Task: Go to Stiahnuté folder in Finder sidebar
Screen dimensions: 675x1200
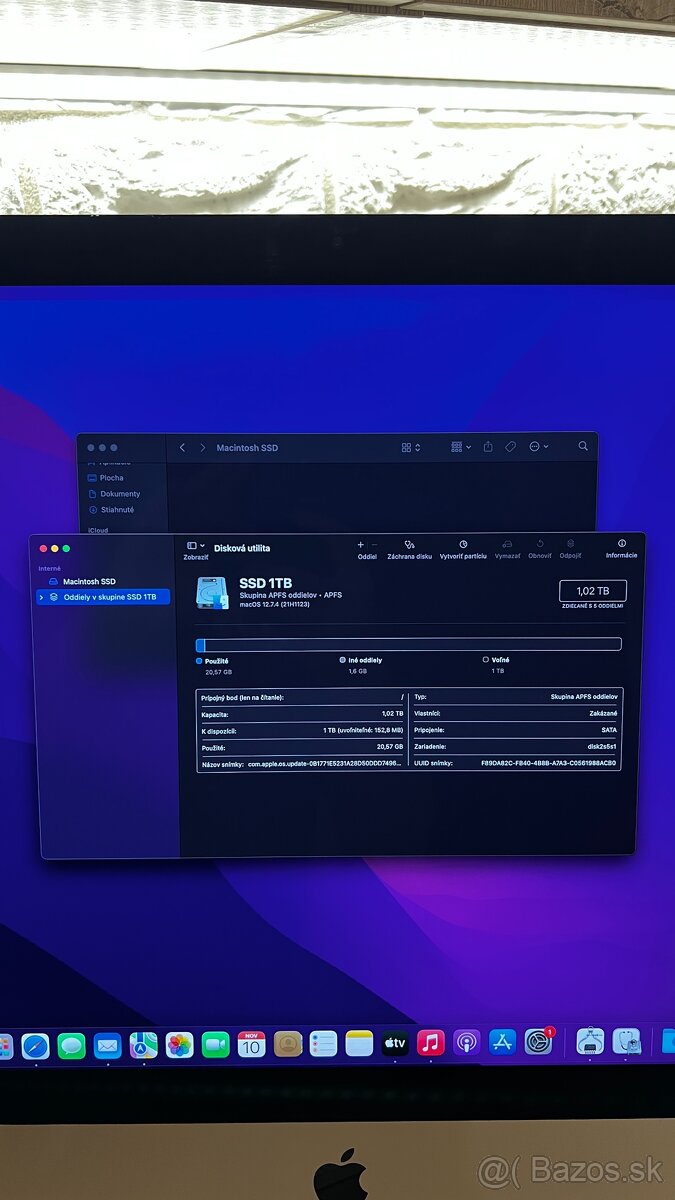Action: tap(116, 510)
